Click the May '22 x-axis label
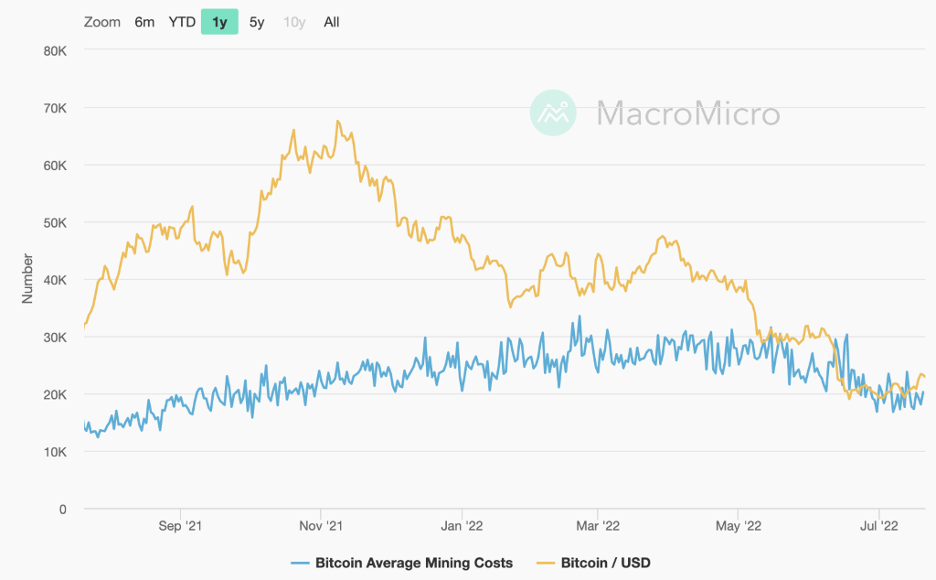The width and height of the screenshot is (936, 580). 738,526
